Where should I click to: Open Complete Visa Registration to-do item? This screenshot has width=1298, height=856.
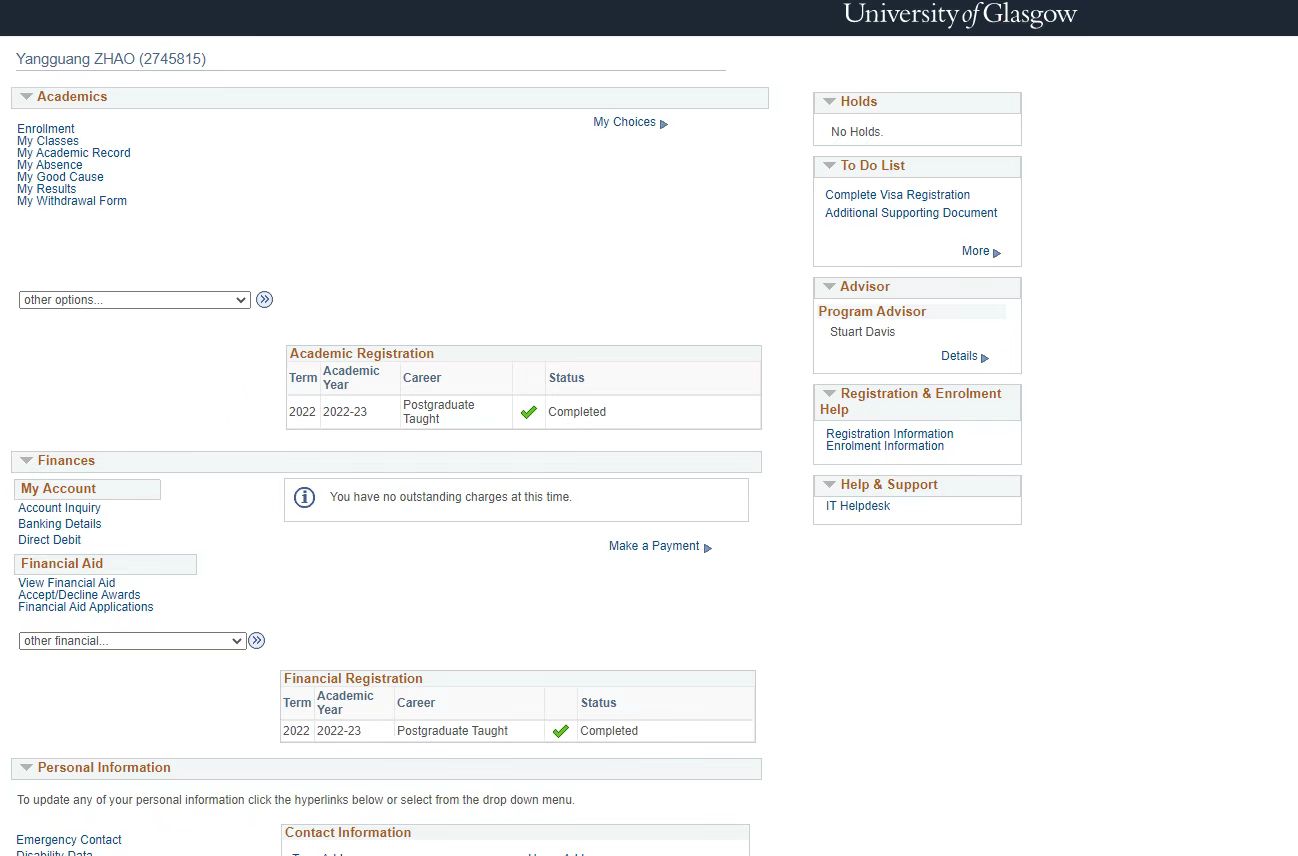897,195
